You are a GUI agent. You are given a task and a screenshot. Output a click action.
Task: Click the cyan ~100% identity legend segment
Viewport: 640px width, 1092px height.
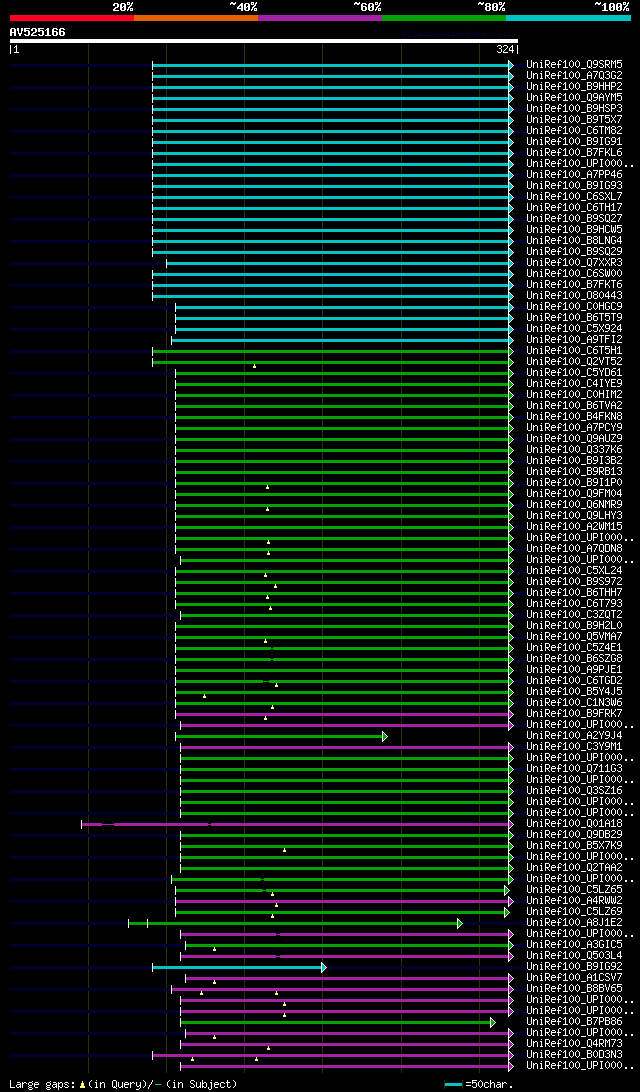click(568, 17)
